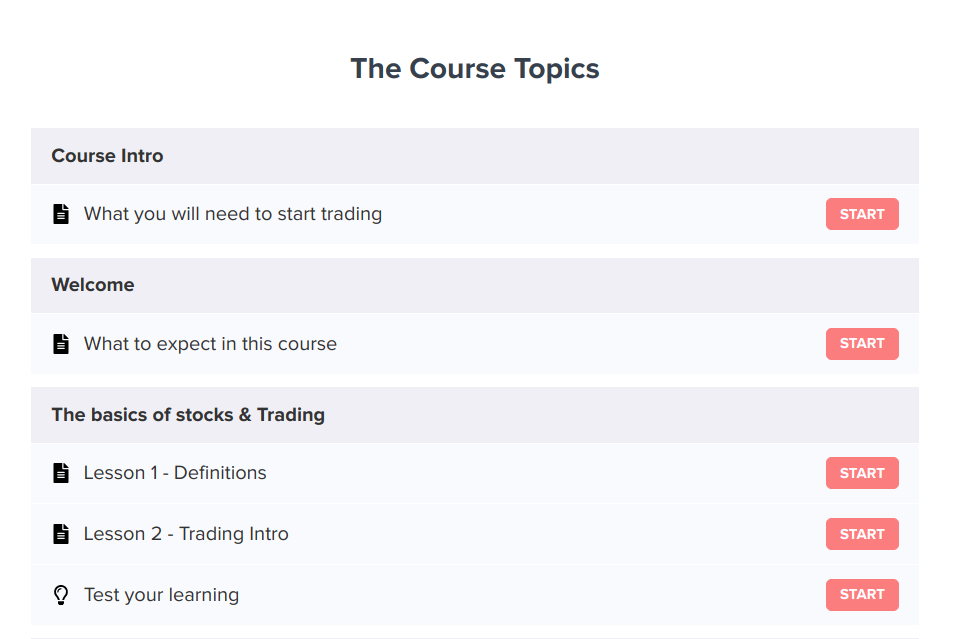Open the 'What to expect in this course' title link
953x639 pixels.
(x=210, y=344)
